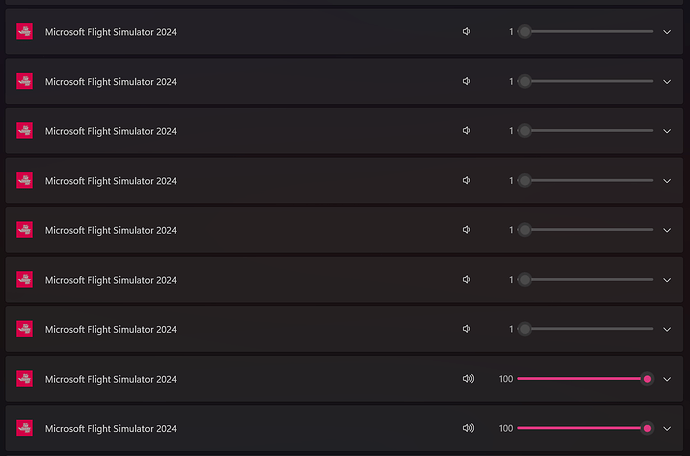Click speaker icon in sixth Flight Simulator row
The image size is (690, 456).
pos(466,279)
